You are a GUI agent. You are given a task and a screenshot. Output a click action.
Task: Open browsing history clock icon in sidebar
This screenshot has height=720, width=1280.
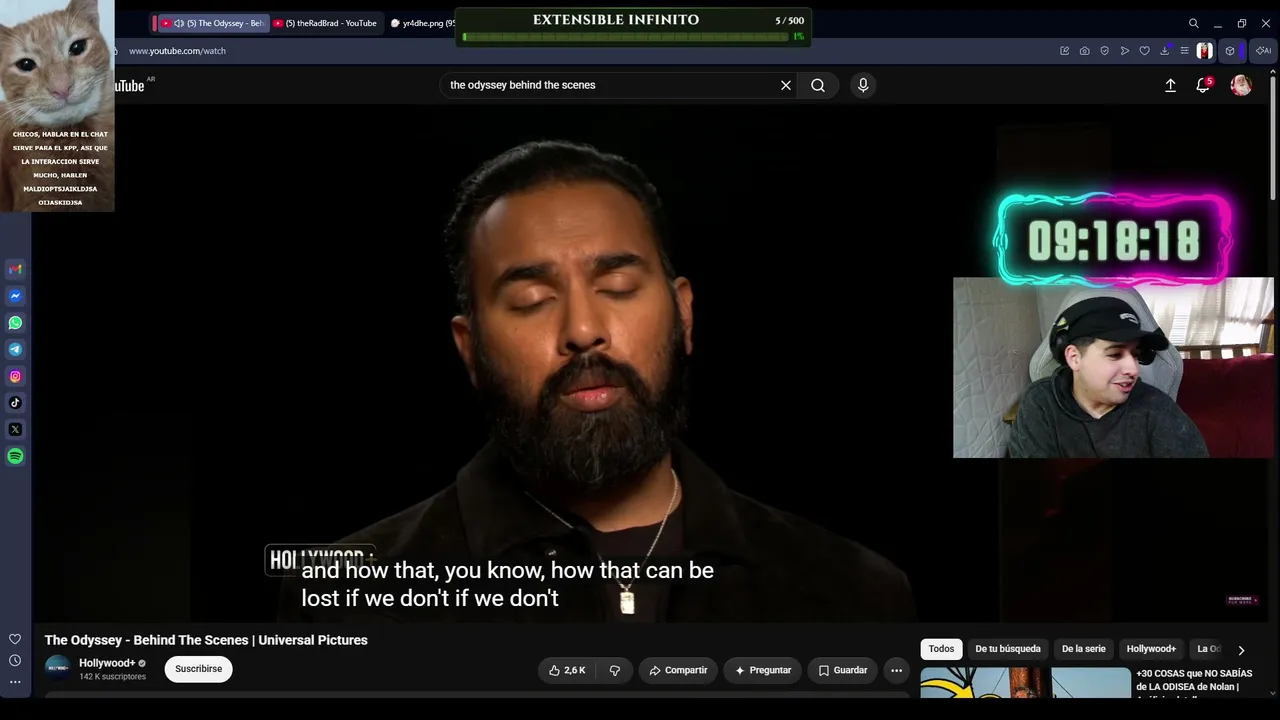(x=15, y=660)
